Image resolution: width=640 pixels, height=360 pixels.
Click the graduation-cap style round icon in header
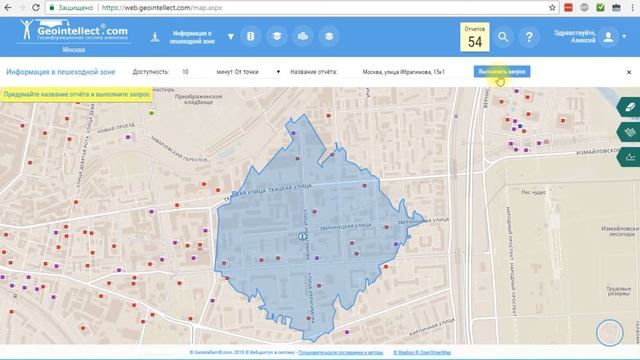click(x=277, y=36)
